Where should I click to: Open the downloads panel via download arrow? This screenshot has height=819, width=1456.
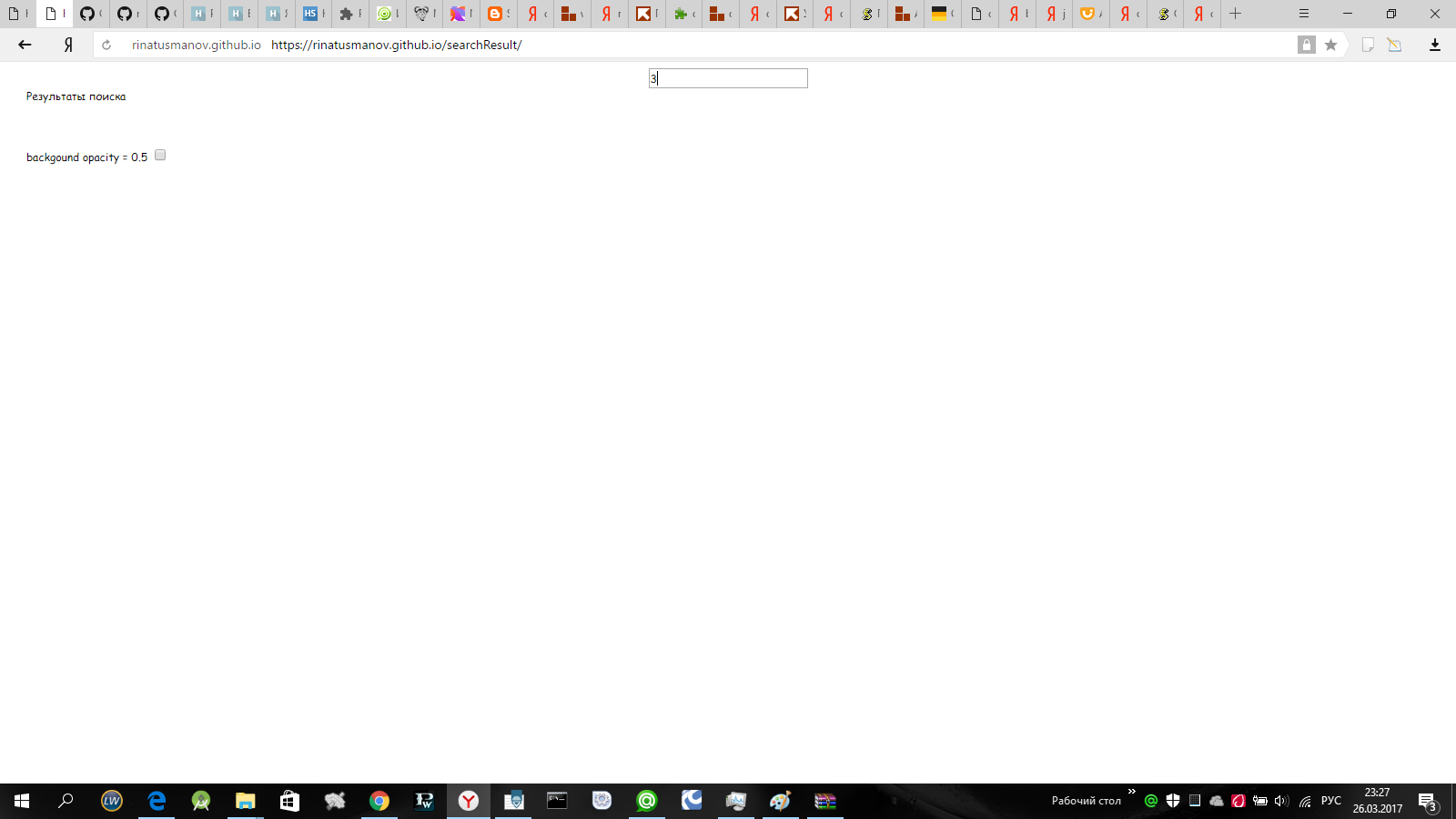[1436, 43]
